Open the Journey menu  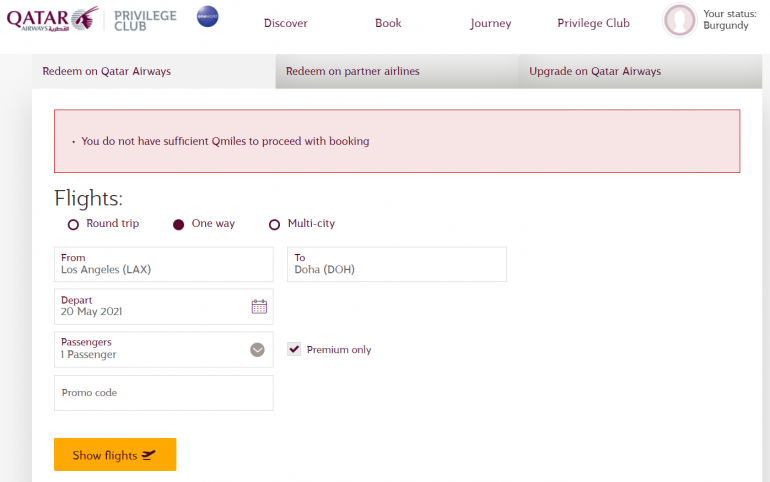pyautogui.click(x=490, y=23)
